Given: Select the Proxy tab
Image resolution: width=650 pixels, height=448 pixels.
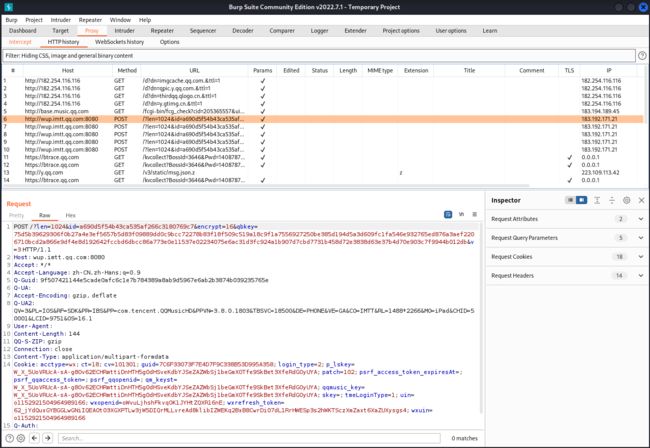Looking at the screenshot, I should [92, 31].
